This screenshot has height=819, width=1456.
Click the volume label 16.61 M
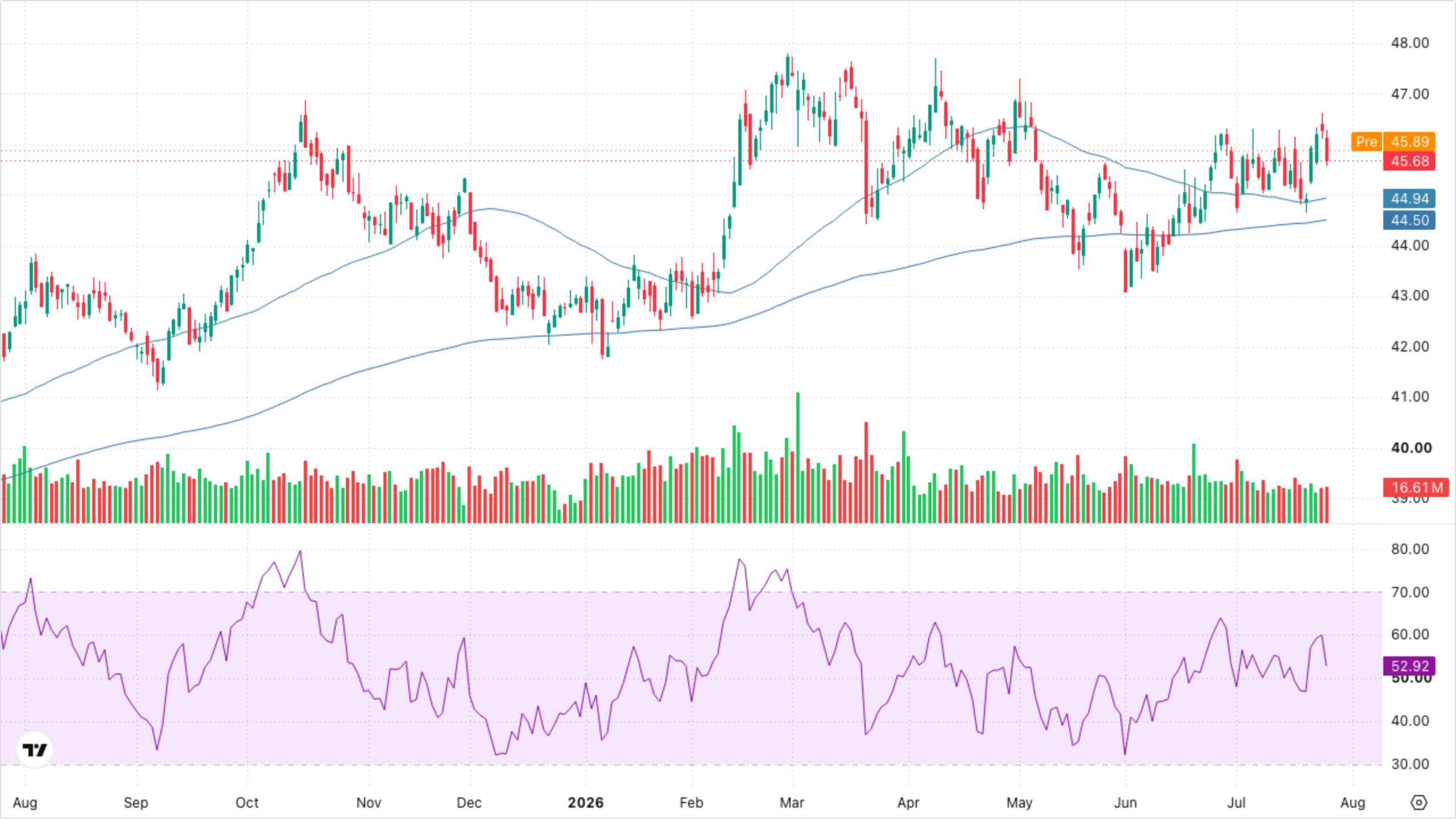(x=1417, y=487)
